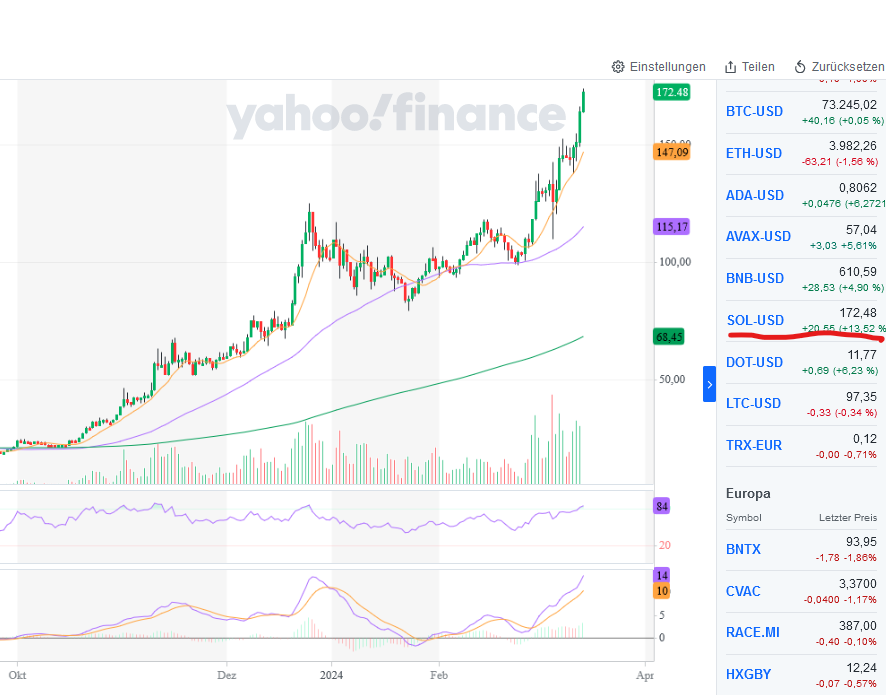Screen dimensions: 892x695
Task: Click the Okt date axis label
Action: pos(17,676)
